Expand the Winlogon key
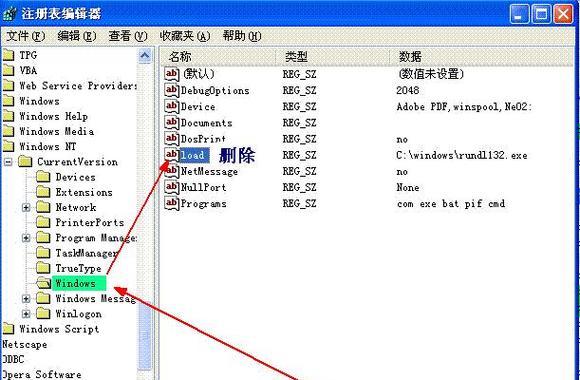The height and width of the screenshot is (380, 580). (x=26, y=314)
